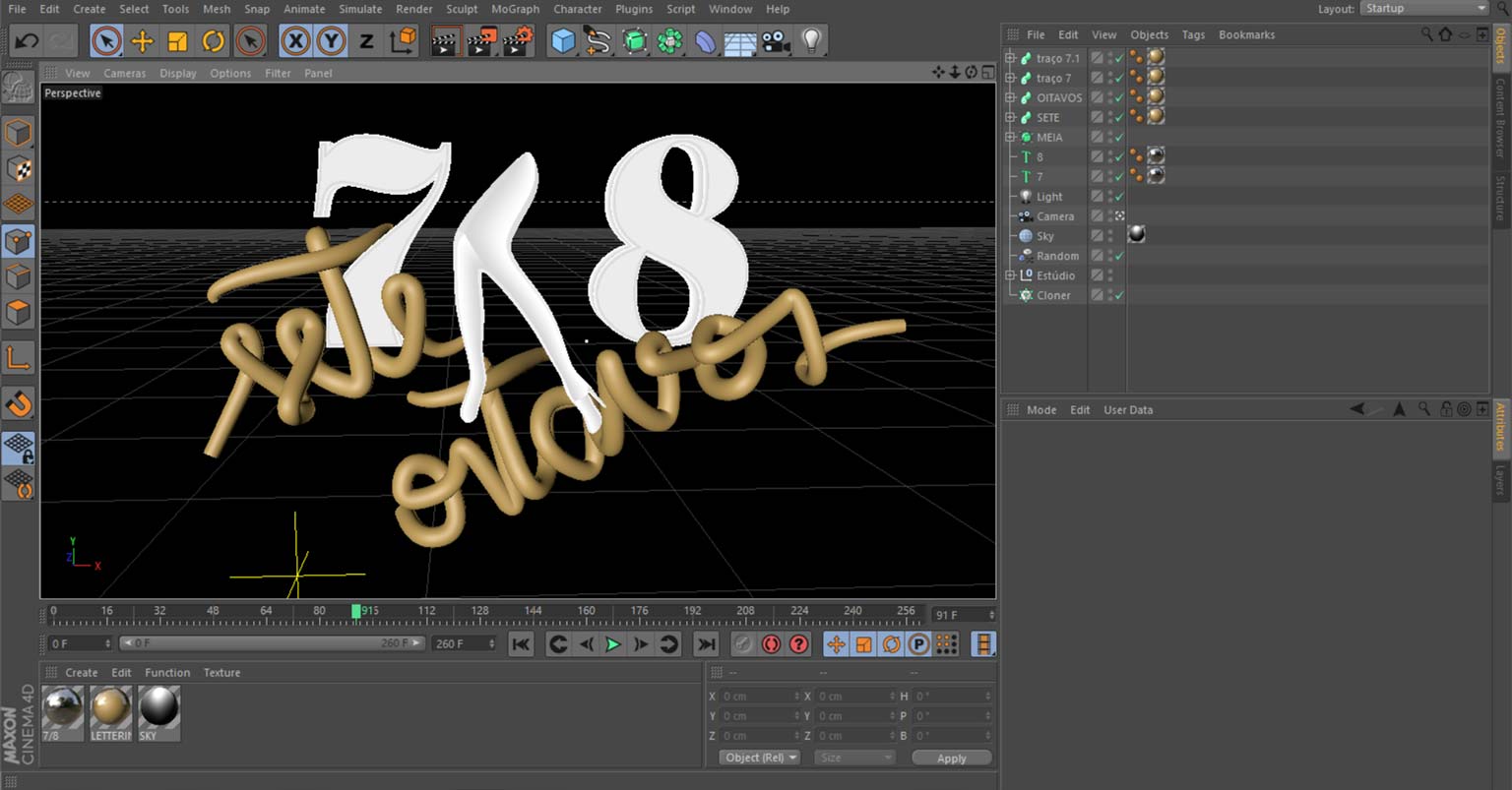Click the green Array modeling icon
The width and height of the screenshot is (1512, 790).
[670, 41]
